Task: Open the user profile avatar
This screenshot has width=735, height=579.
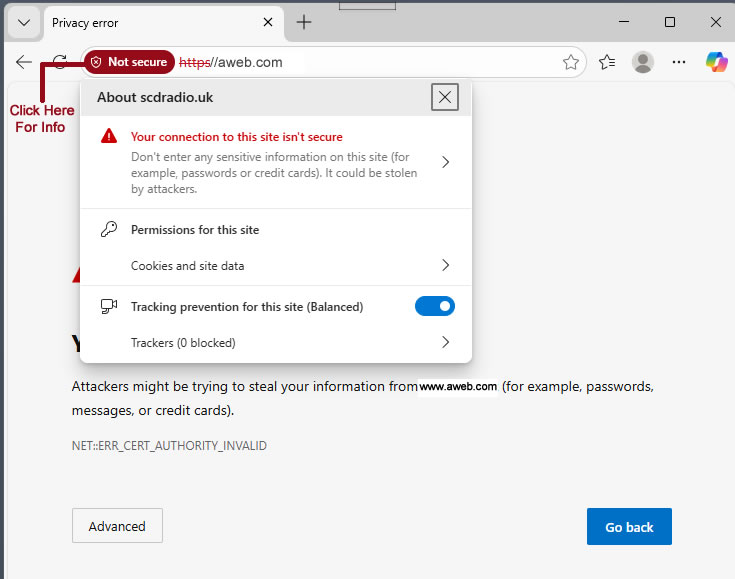Action: (643, 62)
